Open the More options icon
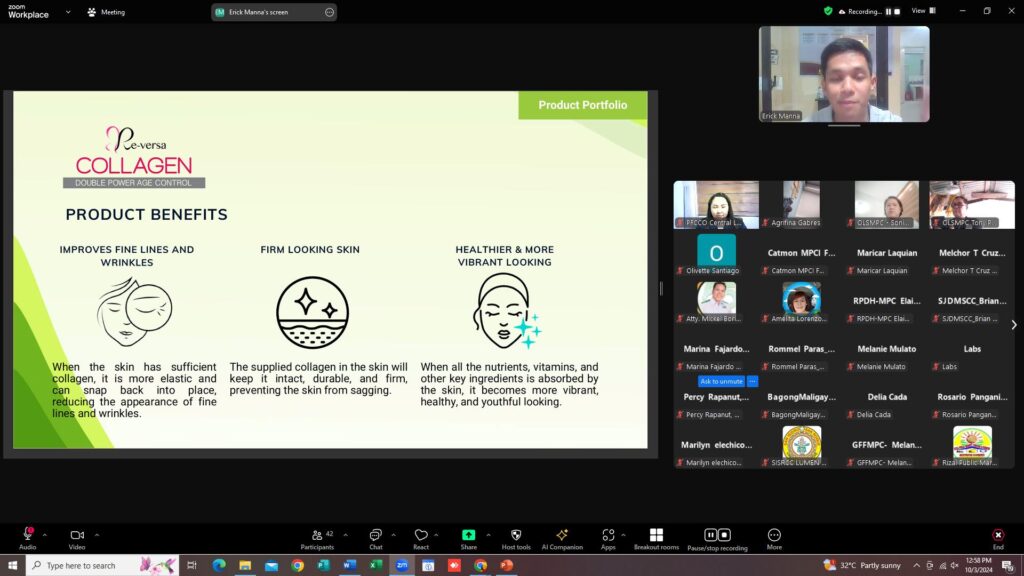This screenshot has width=1024, height=576. pos(774,535)
